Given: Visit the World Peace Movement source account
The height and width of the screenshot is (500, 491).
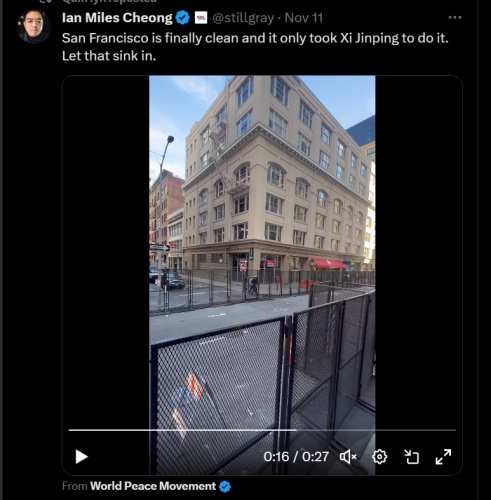Looking at the screenshot, I should pyautogui.click(x=153, y=486).
